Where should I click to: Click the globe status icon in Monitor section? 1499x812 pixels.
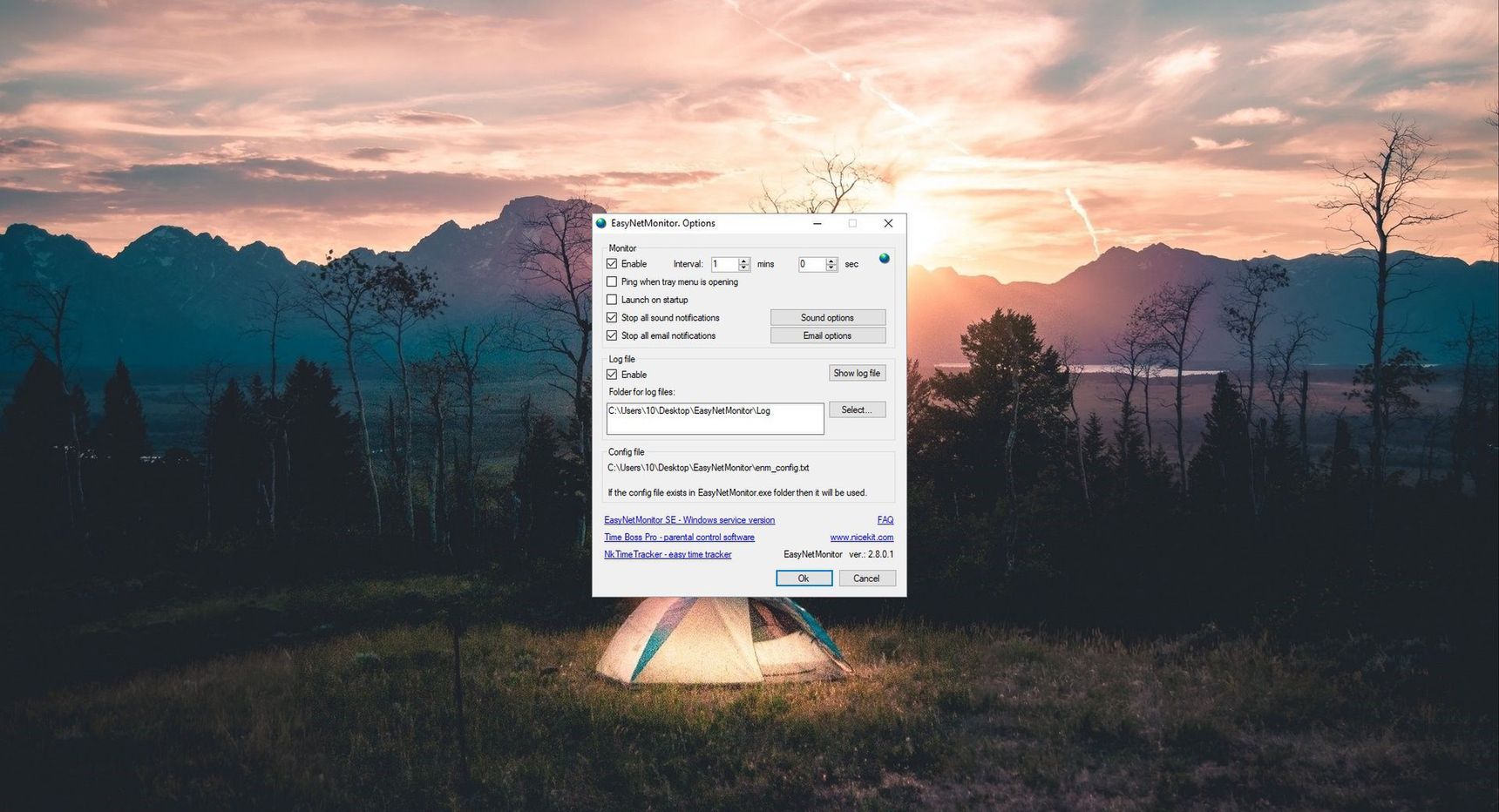(x=885, y=259)
